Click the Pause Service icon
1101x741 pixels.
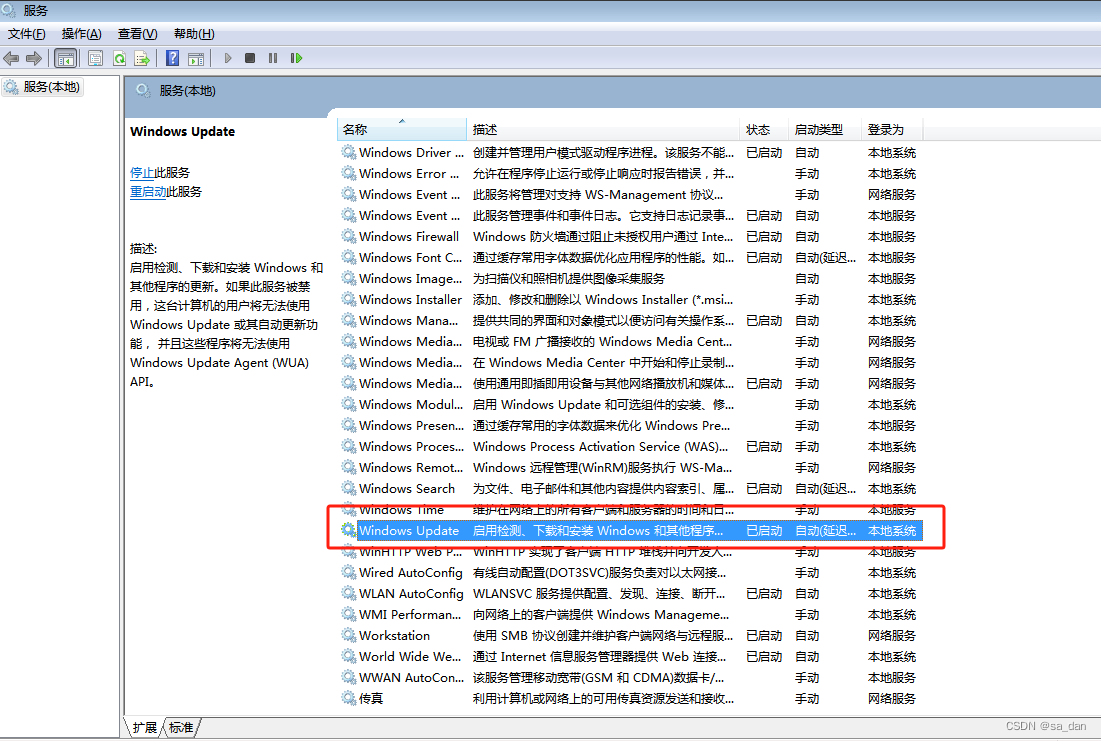click(x=273, y=58)
